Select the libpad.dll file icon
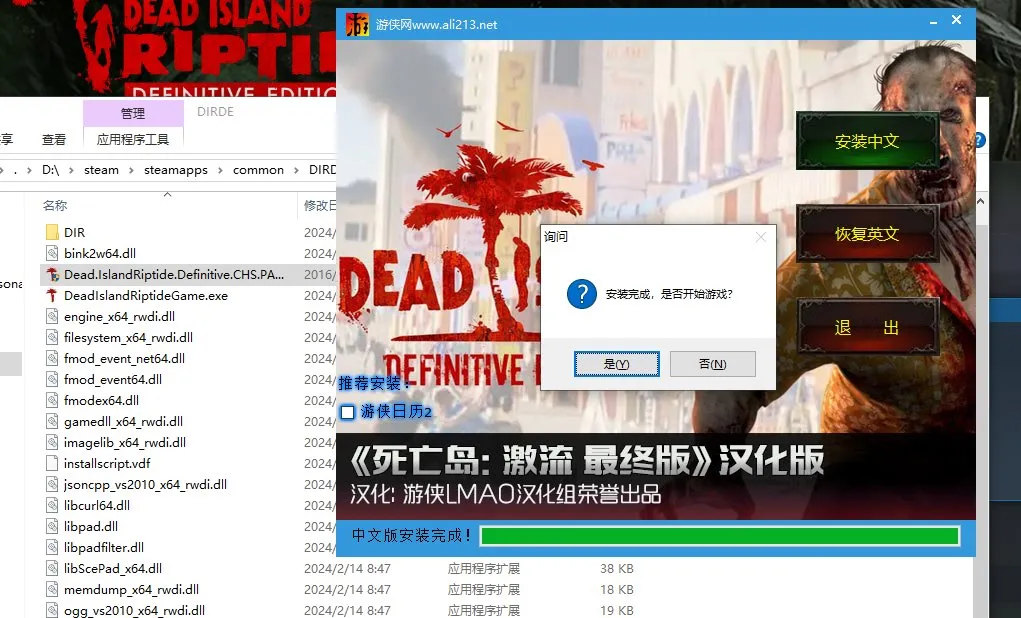Image resolution: width=1021 pixels, height=618 pixels. [x=52, y=526]
